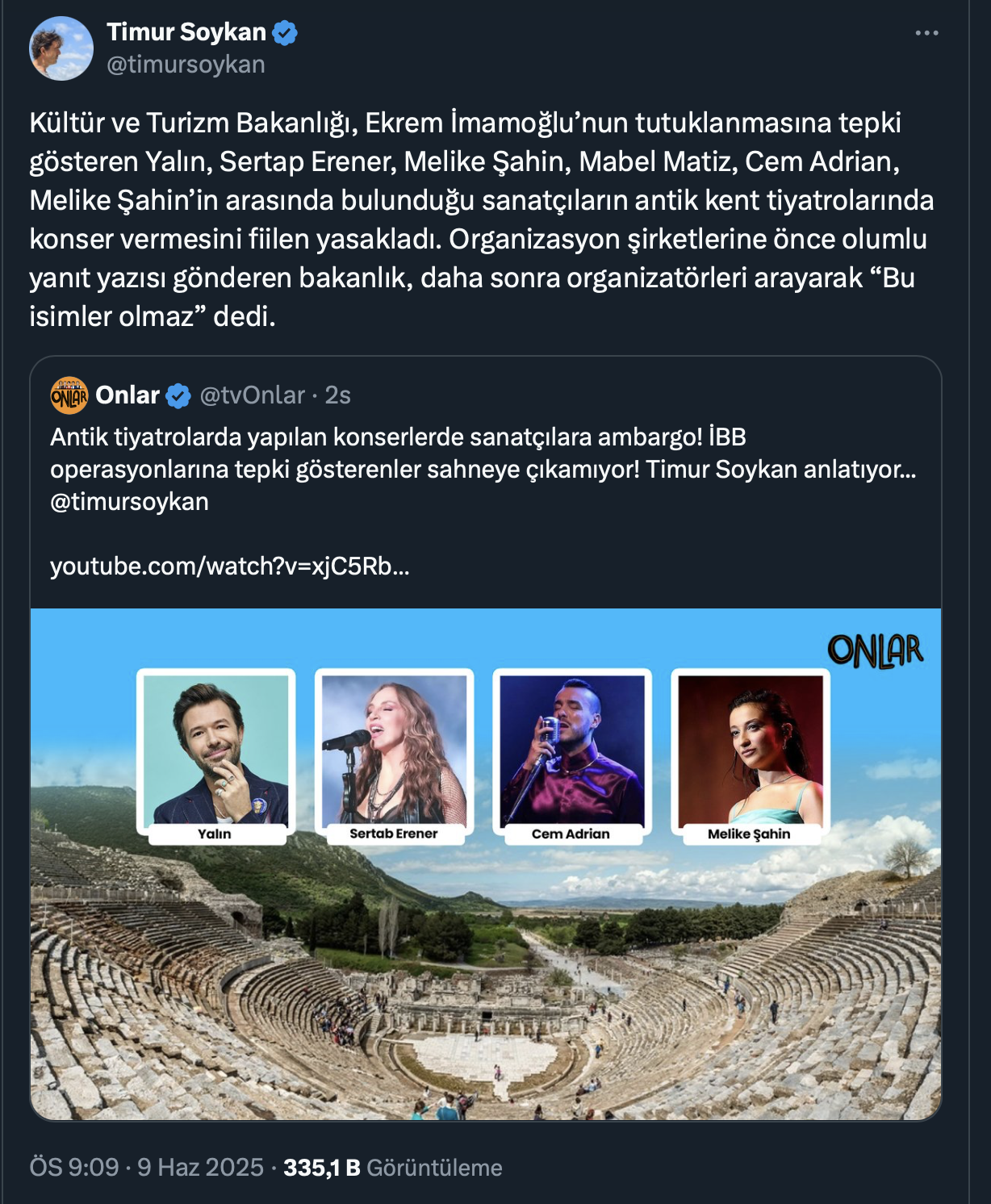Image resolution: width=991 pixels, height=1204 pixels.
Task: Click the @timursoykan mention in quoted tweet
Action: coord(129,502)
